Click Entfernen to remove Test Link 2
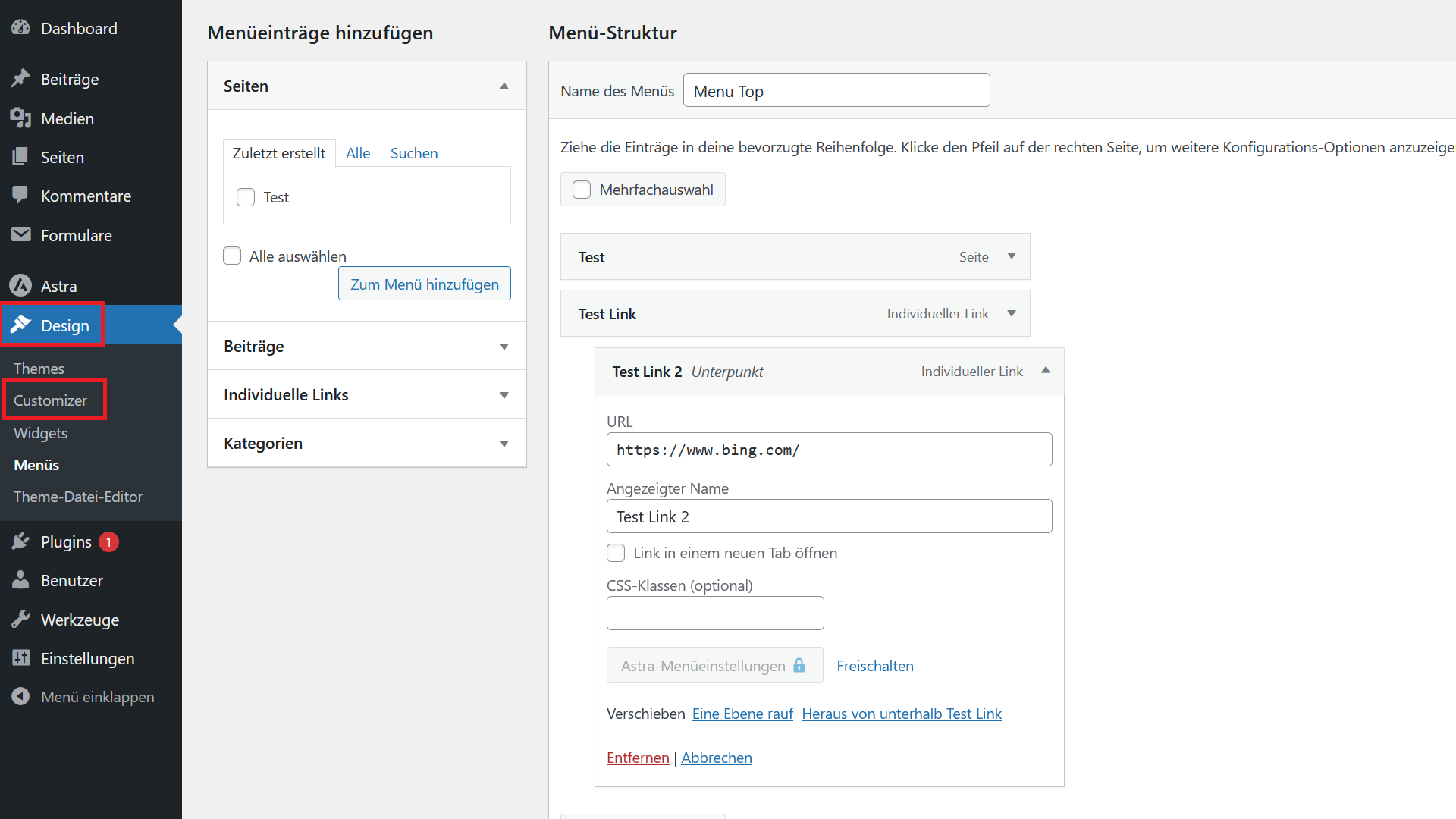Screen dimensions: 1456x819 [637, 757]
